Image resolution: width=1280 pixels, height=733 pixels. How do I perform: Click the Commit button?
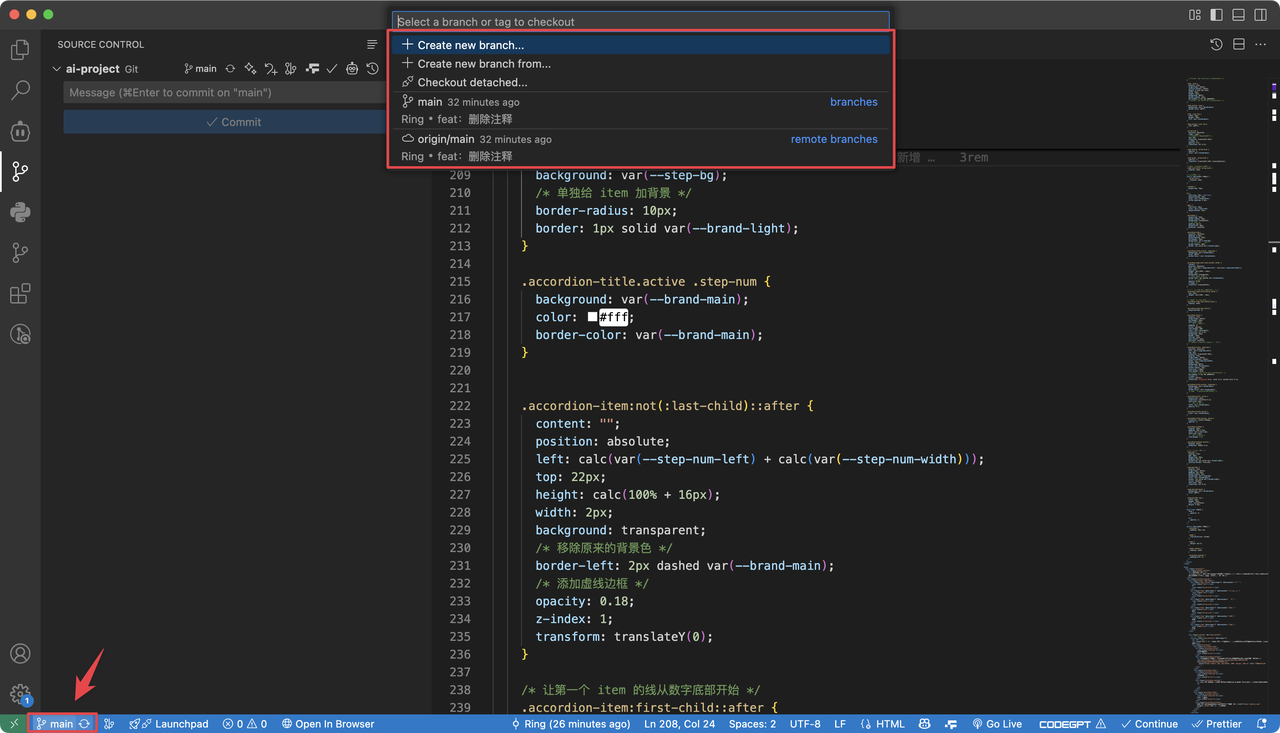coord(222,122)
